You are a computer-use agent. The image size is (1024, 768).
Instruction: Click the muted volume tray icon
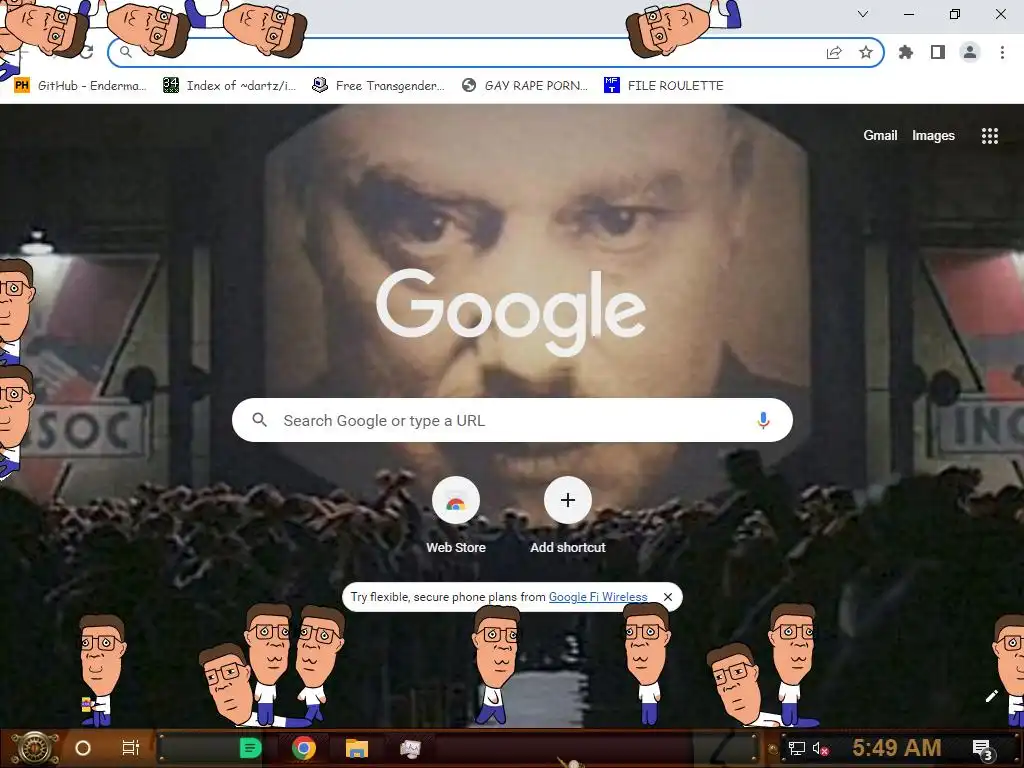pos(820,748)
